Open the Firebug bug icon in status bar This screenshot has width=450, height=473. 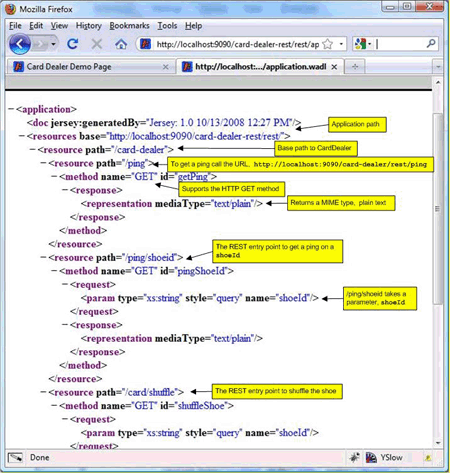(x=354, y=457)
